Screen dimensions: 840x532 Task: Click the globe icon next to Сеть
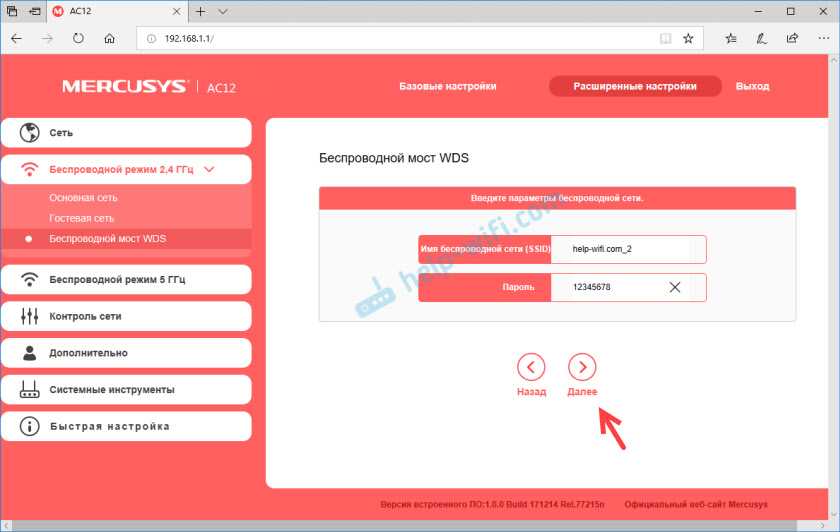[x=30, y=133]
